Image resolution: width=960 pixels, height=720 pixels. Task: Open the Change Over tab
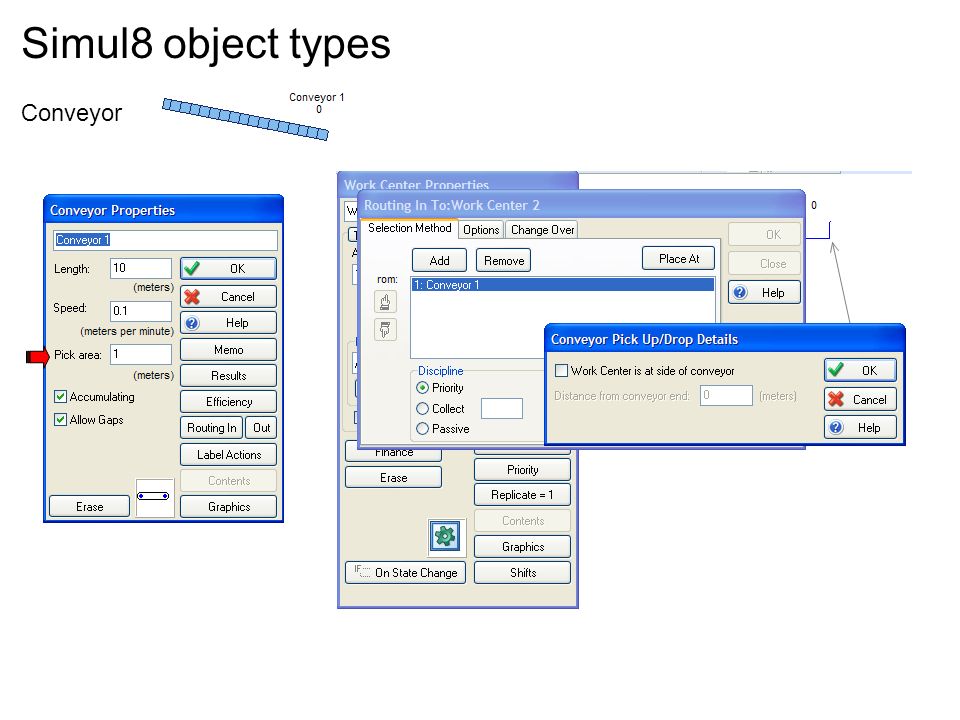tap(542, 230)
